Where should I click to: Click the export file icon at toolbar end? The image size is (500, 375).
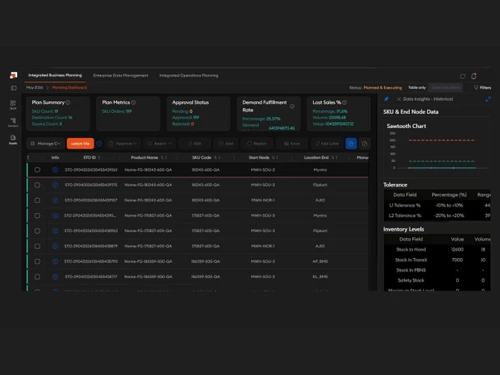click(x=364, y=144)
